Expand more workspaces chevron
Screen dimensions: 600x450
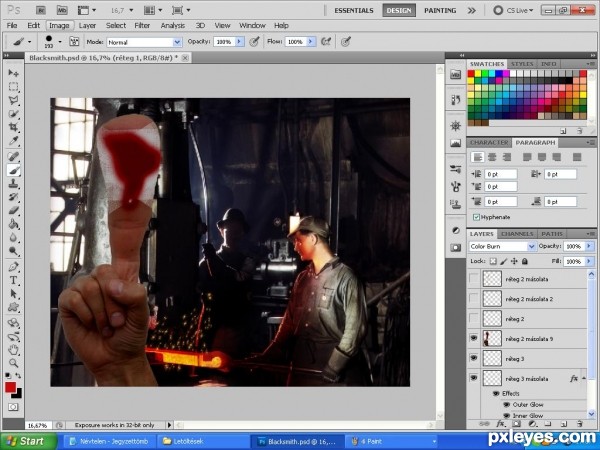coord(471,10)
